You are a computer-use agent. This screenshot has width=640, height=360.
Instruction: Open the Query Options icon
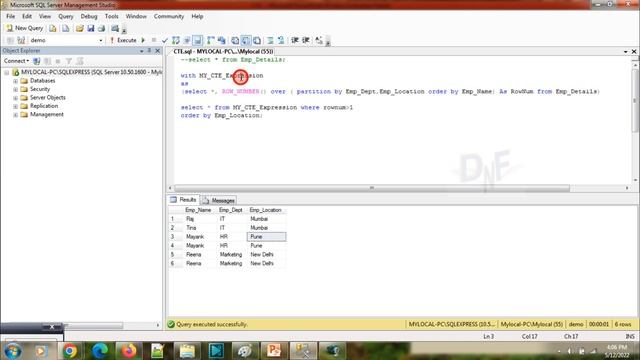tap(187, 40)
